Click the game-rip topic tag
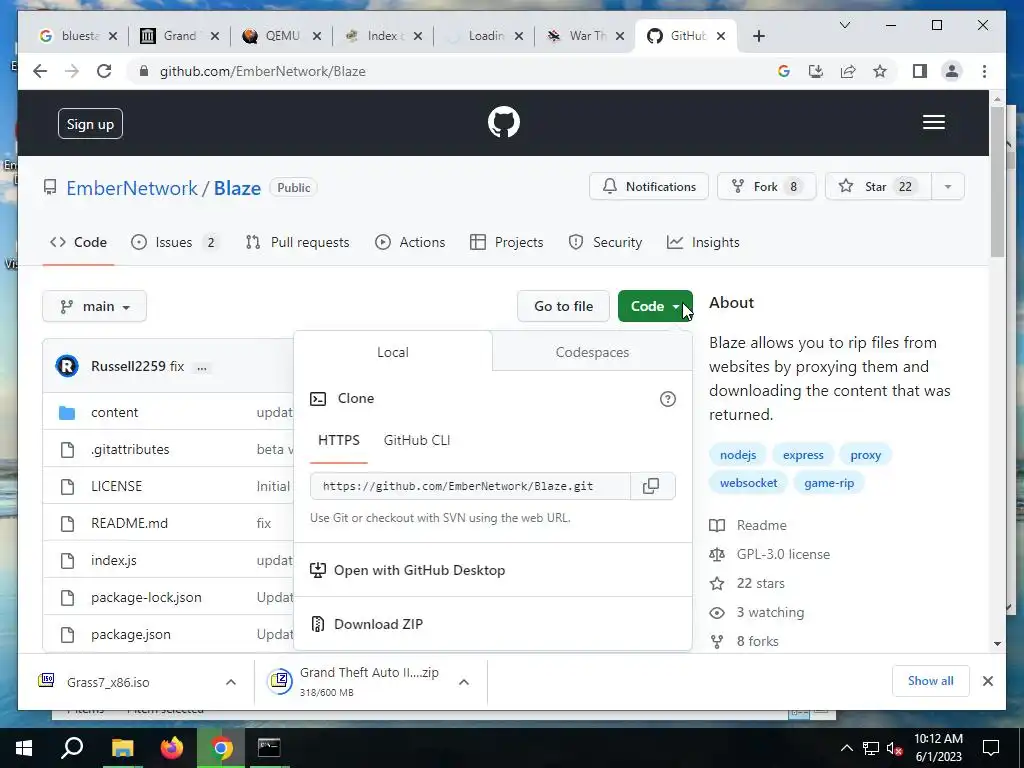 829,483
